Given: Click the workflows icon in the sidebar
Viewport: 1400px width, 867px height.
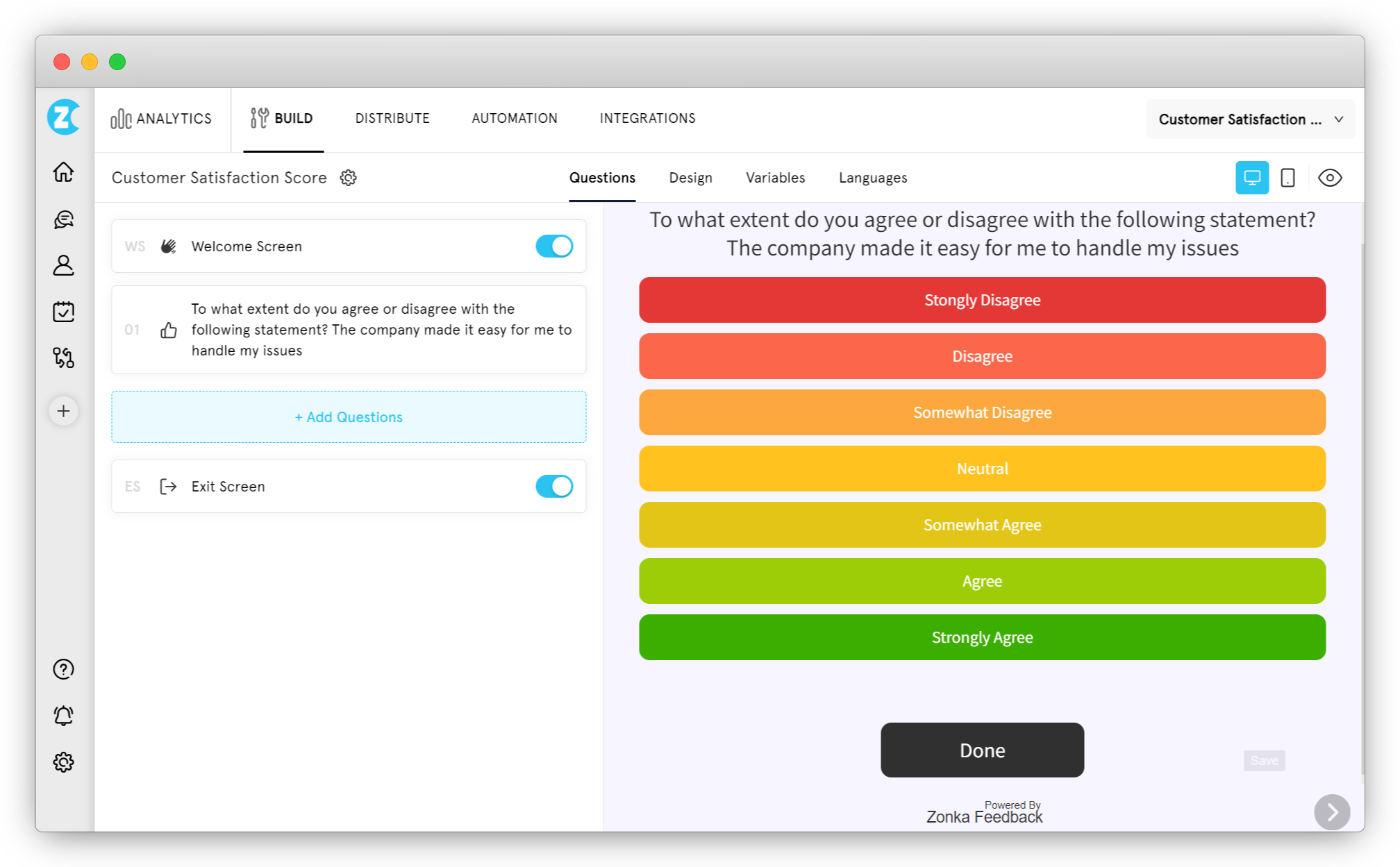Looking at the screenshot, I should [63, 358].
